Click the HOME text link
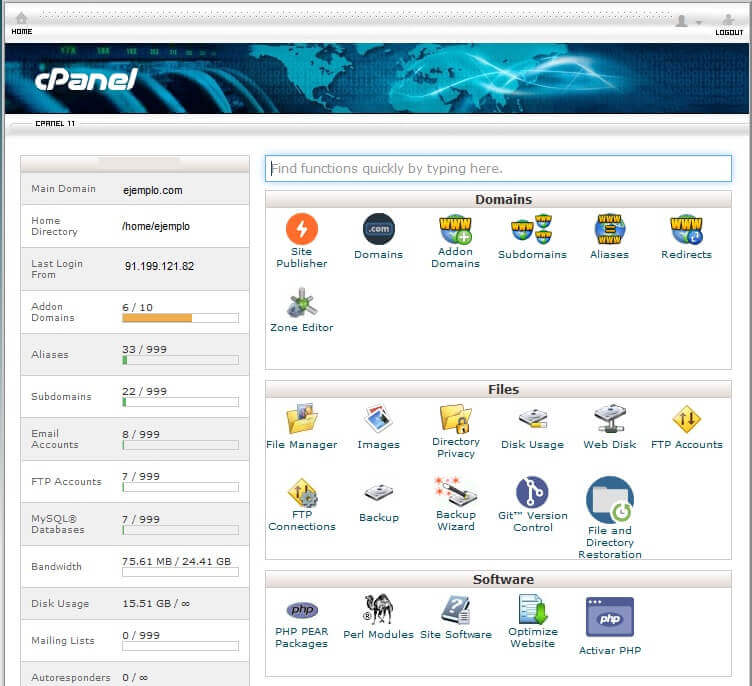The image size is (752, 686). pos(22,32)
